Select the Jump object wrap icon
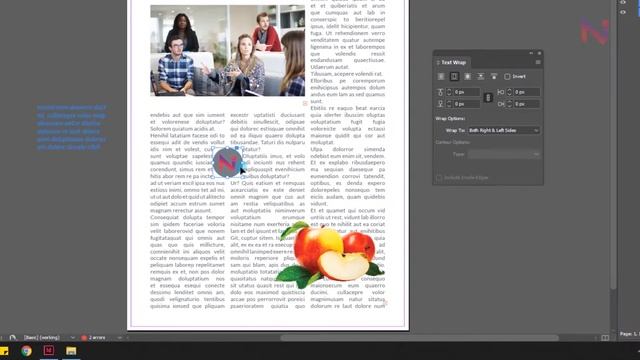 480,76
